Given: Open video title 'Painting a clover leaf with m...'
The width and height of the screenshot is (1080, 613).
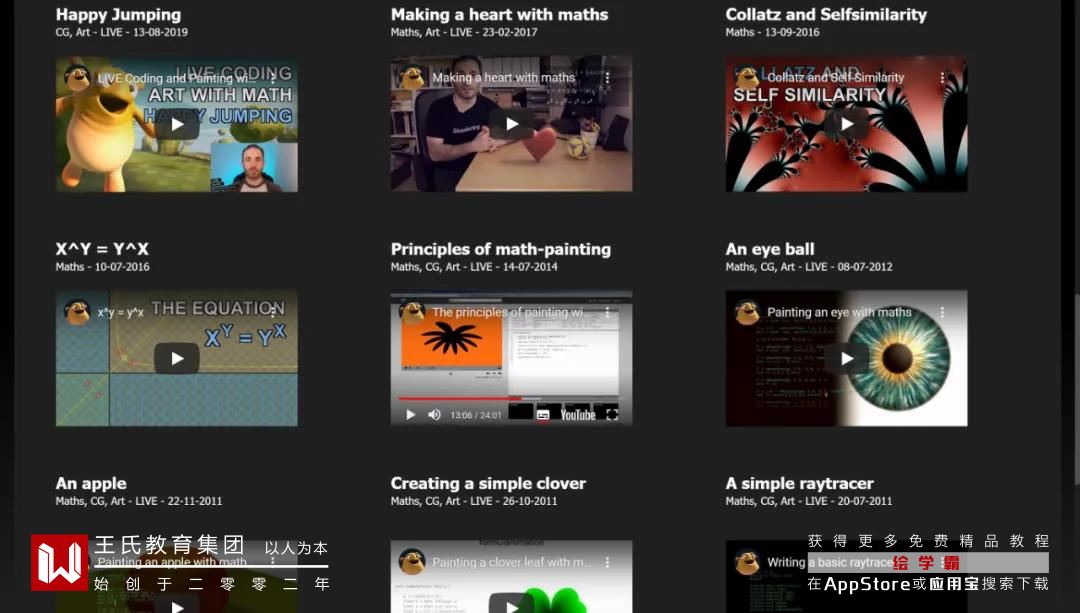Looking at the screenshot, I should pyautogui.click(x=512, y=562).
